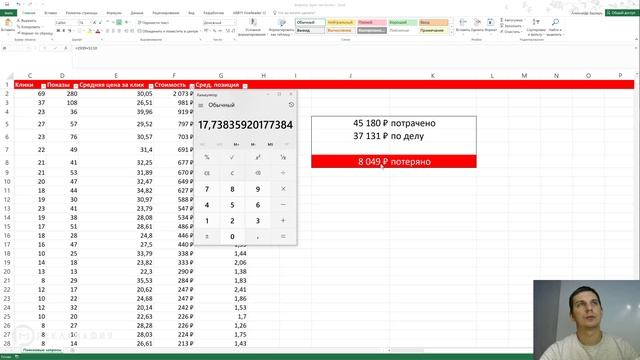Open filter dropdown for Клики column
Screen dimensions: 640x360
tap(43, 86)
